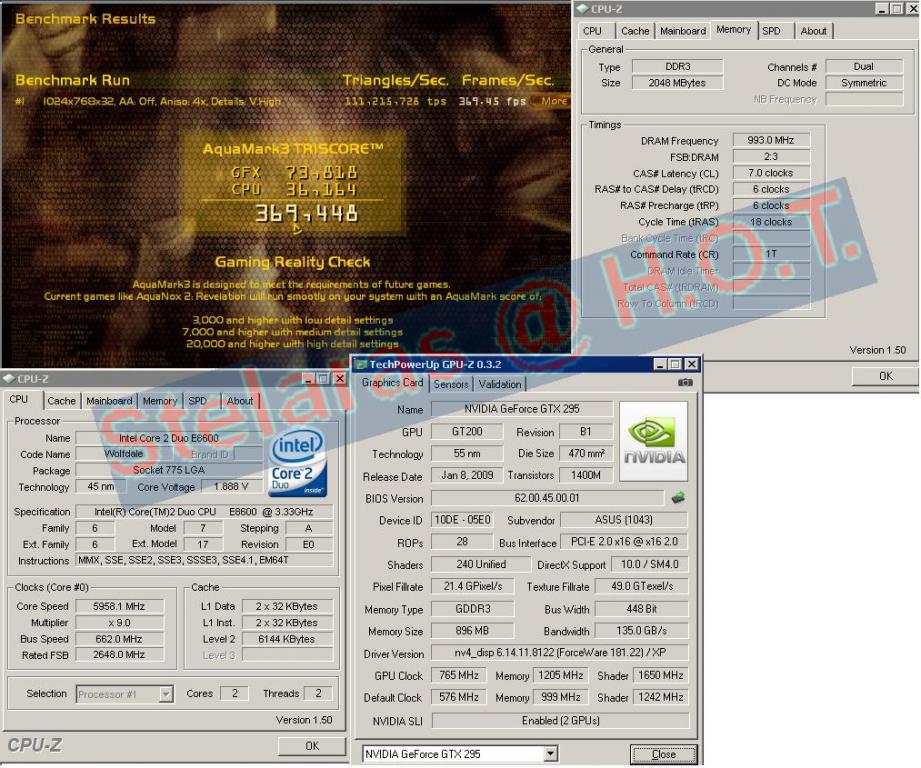Image resolution: width=921 pixels, height=768 pixels.
Task: Click the More button in AquaMark3 results
Action: click(x=551, y=101)
